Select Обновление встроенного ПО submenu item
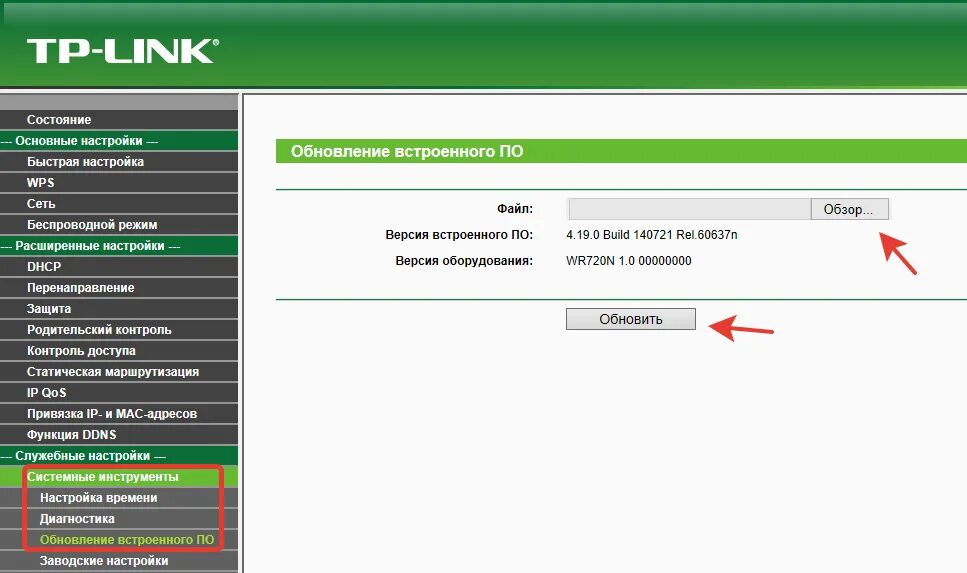This screenshot has width=967, height=573. [x=119, y=539]
